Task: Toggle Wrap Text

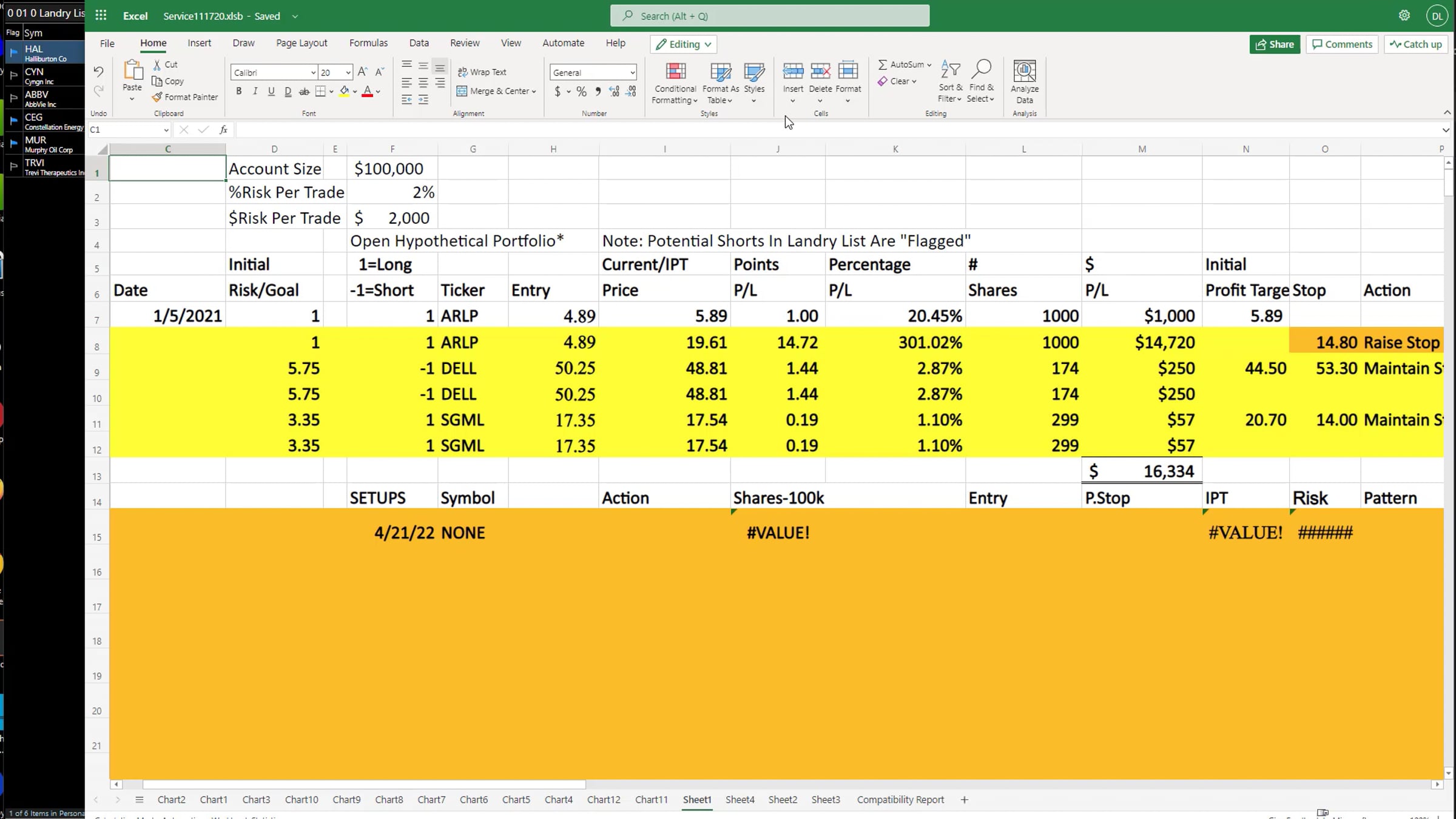Action: [x=482, y=72]
